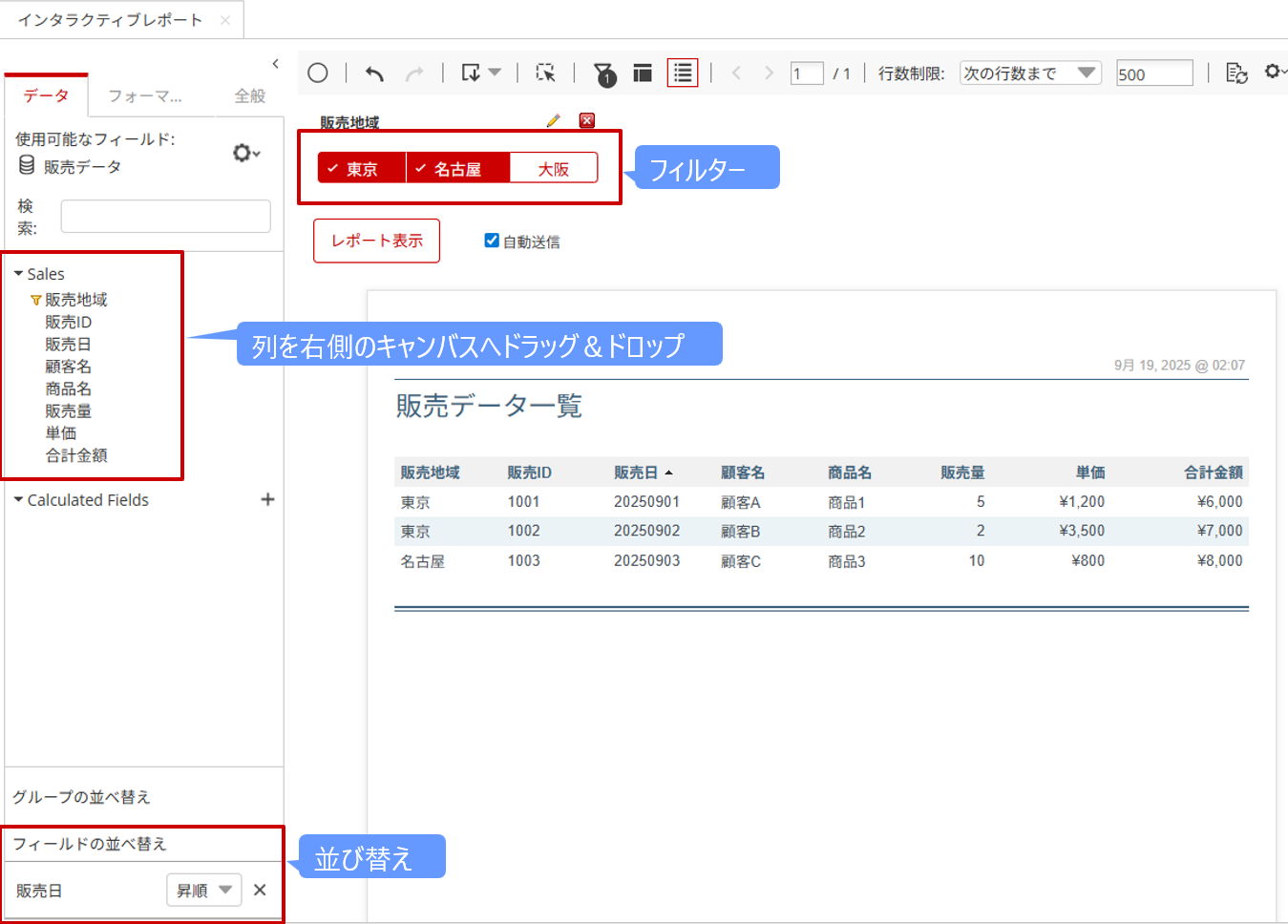
Task: Switch to the フォーマット tab
Action: (x=145, y=96)
